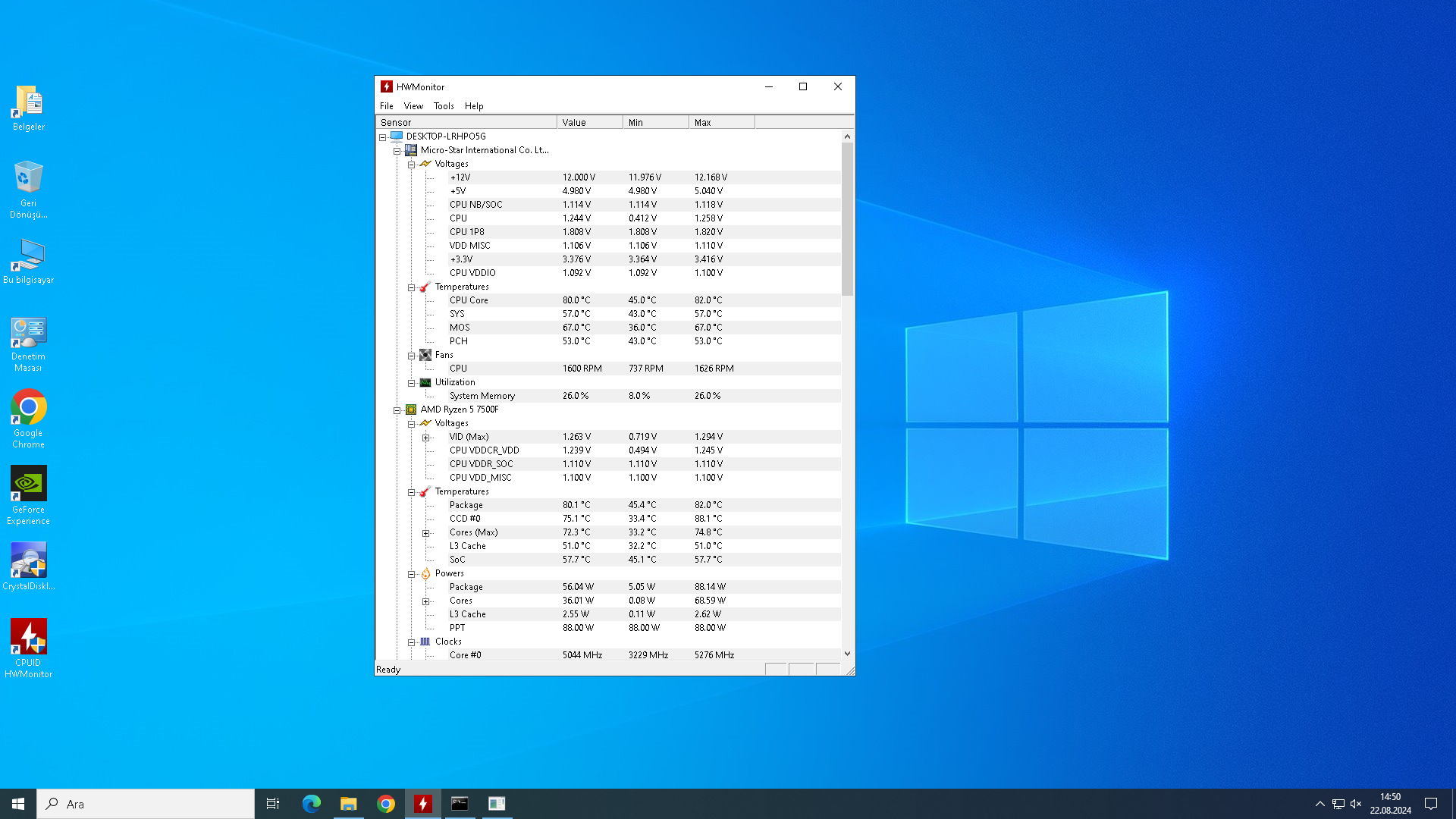1456x819 pixels.
Task: Click HWMonitor taskbar button
Action: (x=423, y=804)
